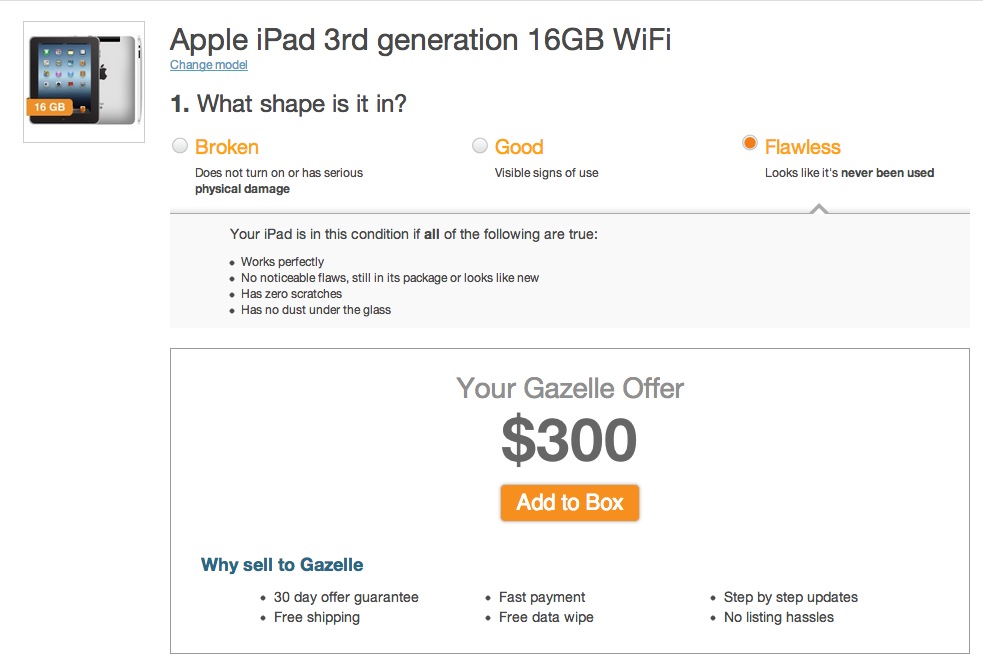Click the What shape is it in question

pos(288,103)
